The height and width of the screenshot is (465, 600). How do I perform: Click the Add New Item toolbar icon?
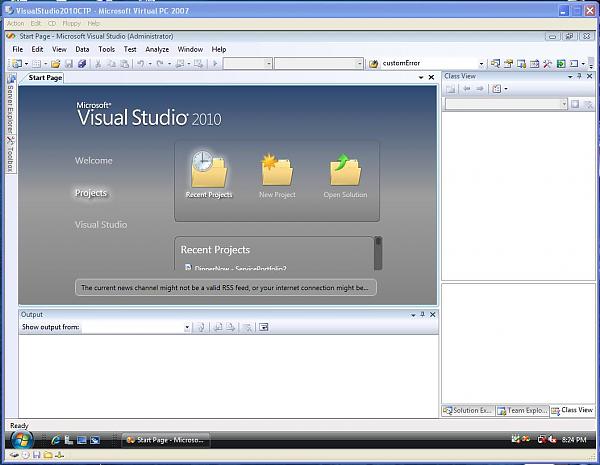coord(36,64)
